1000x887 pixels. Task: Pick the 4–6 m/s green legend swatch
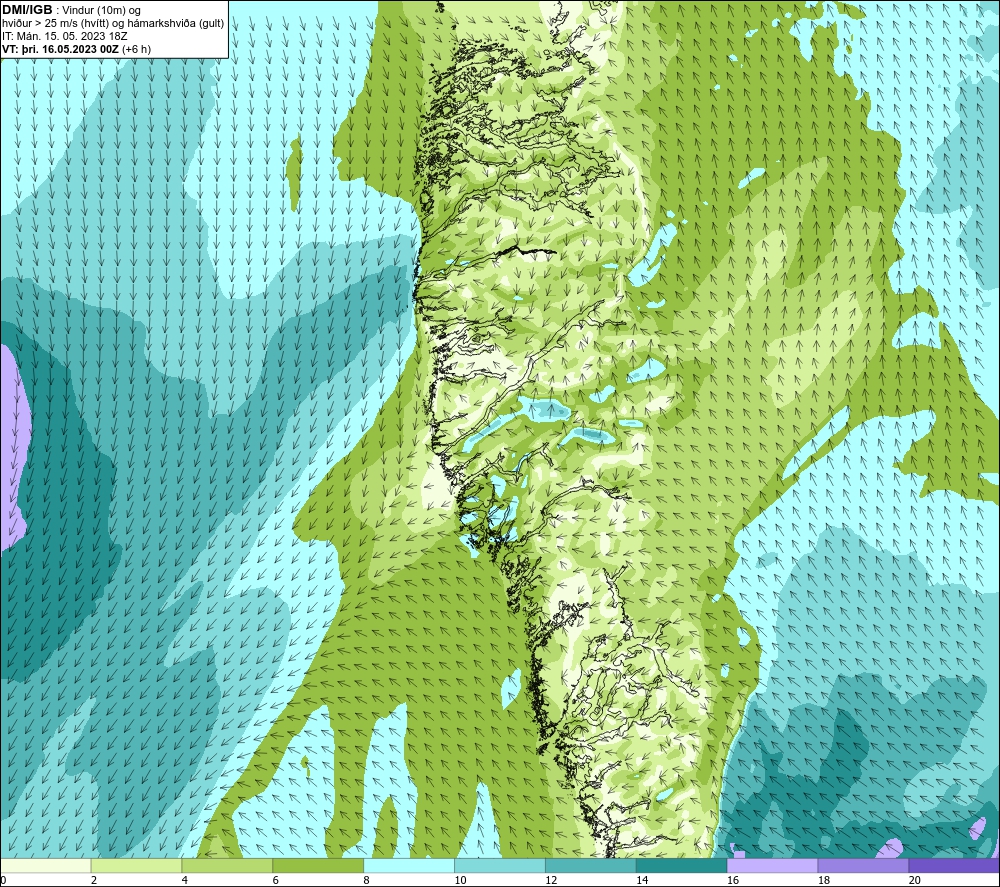(227, 865)
